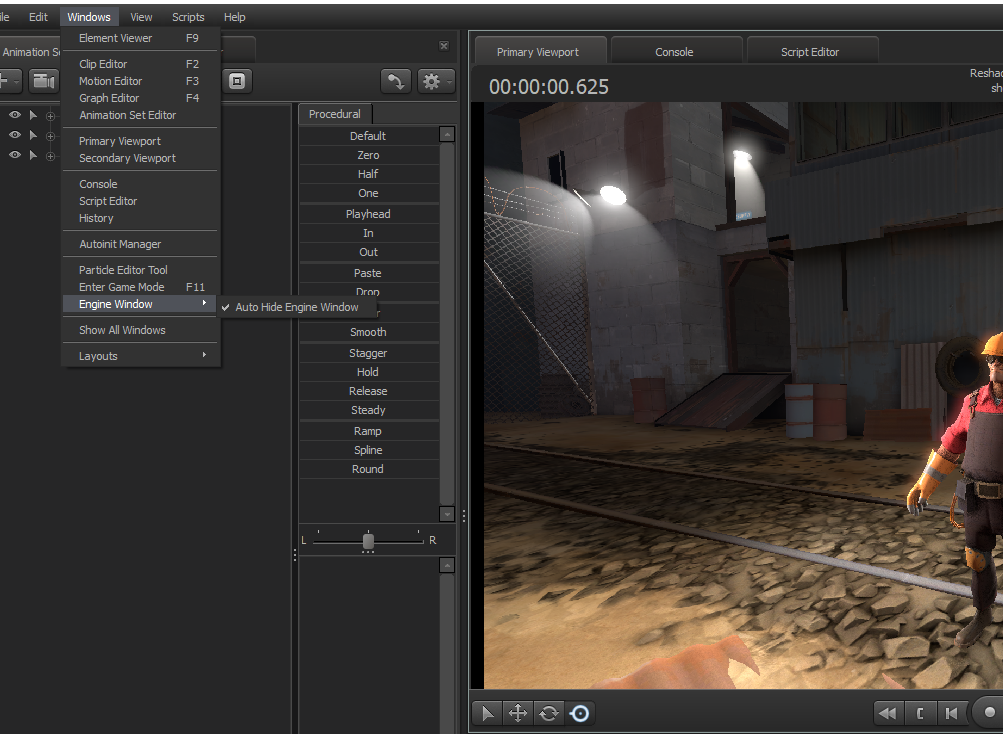Launch Particle Editor Tool
The width and height of the screenshot is (1003, 734).
tap(140, 270)
